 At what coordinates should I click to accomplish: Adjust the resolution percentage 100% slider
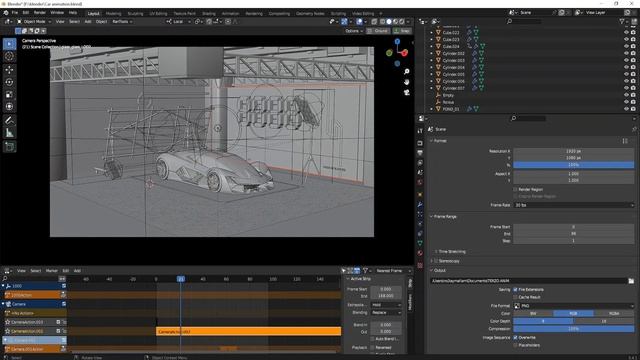[573, 165]
